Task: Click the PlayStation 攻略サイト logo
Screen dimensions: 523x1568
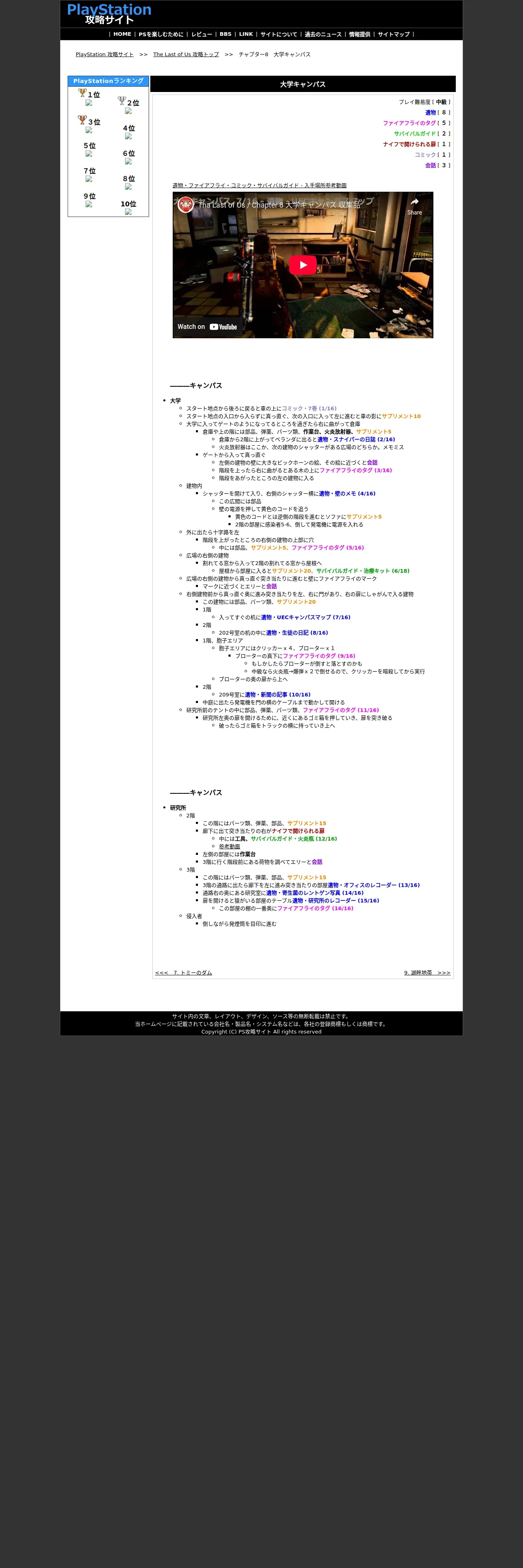Action: [x=109, y=13]
